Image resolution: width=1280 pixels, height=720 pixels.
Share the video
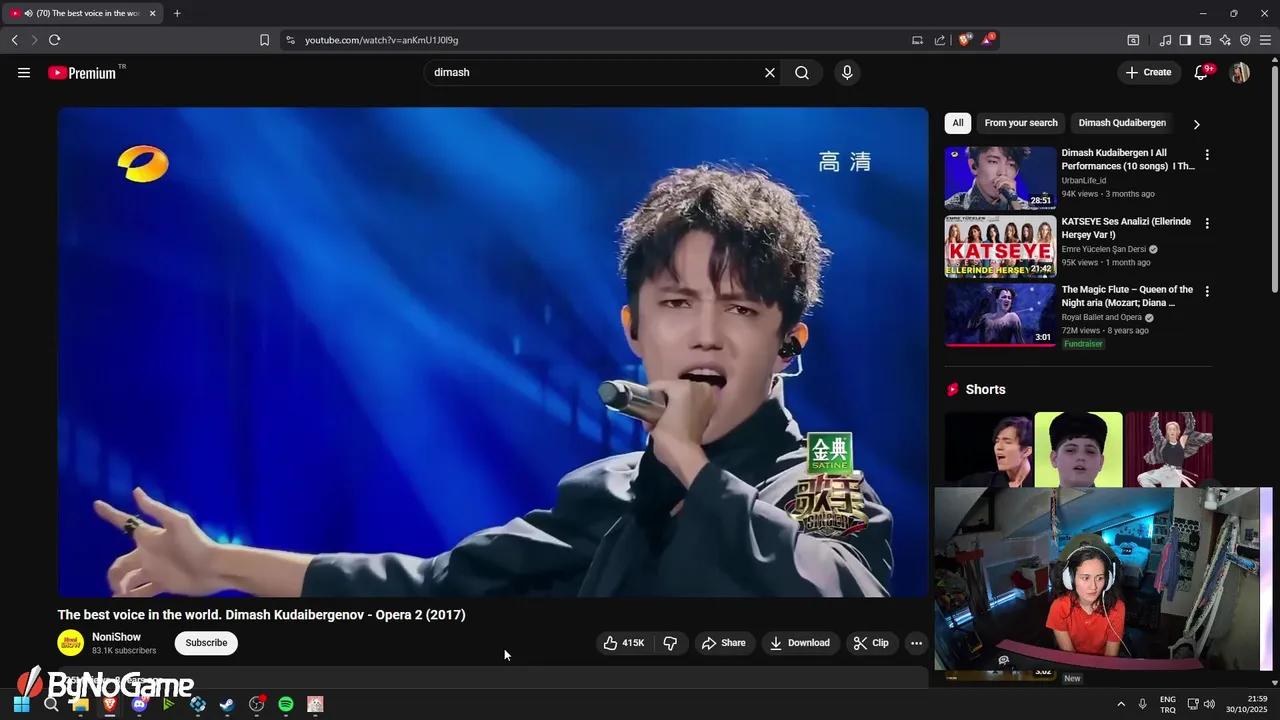coord(724,643)
